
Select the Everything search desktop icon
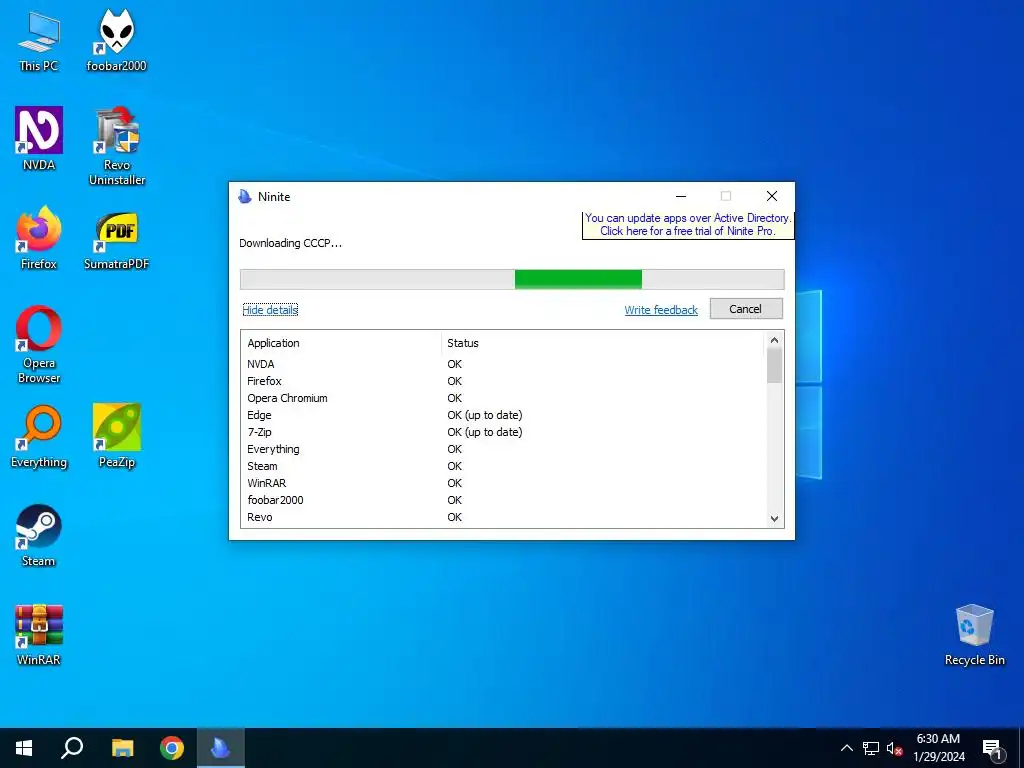(39, 437)
